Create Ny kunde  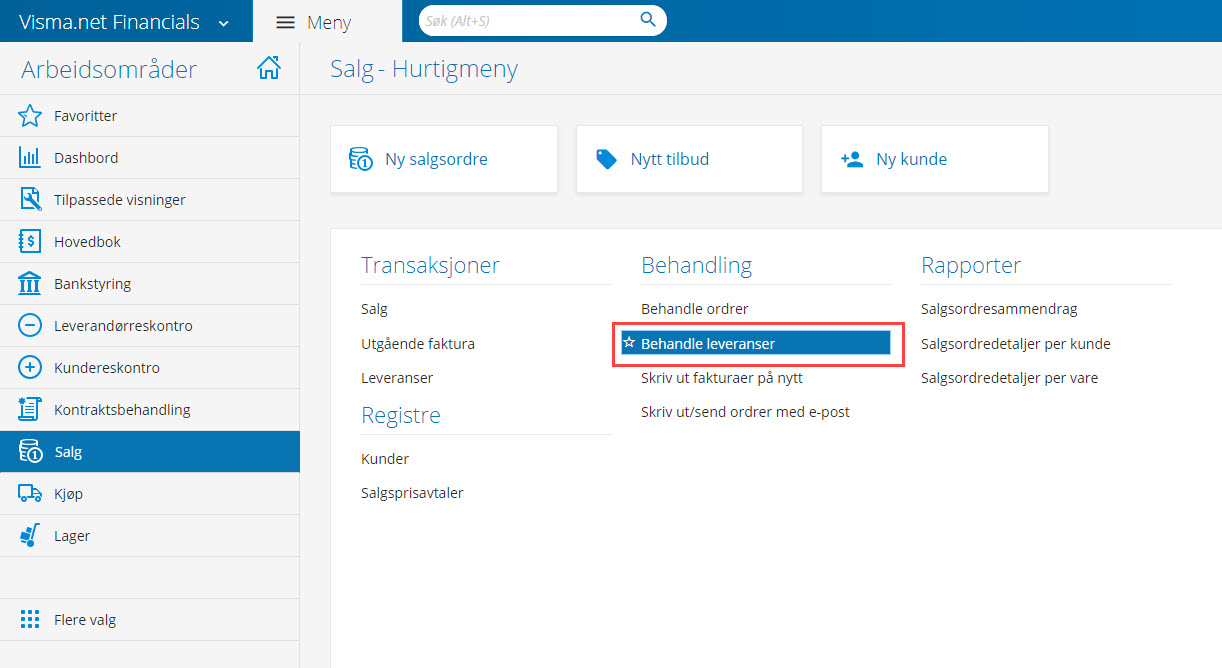tap(935, 159)
